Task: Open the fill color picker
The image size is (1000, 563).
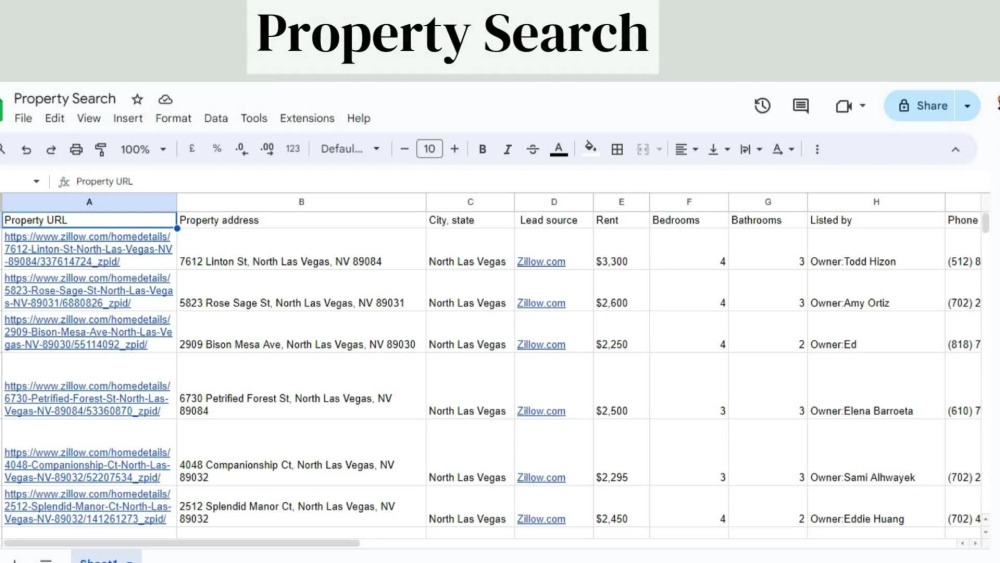Action: coord(591,149)
